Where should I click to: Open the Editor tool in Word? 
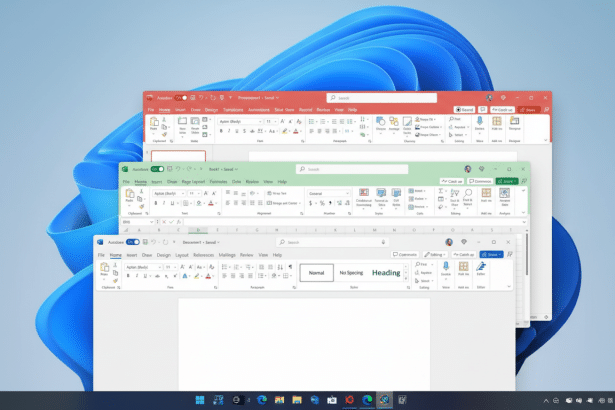(x=481, y=269)
